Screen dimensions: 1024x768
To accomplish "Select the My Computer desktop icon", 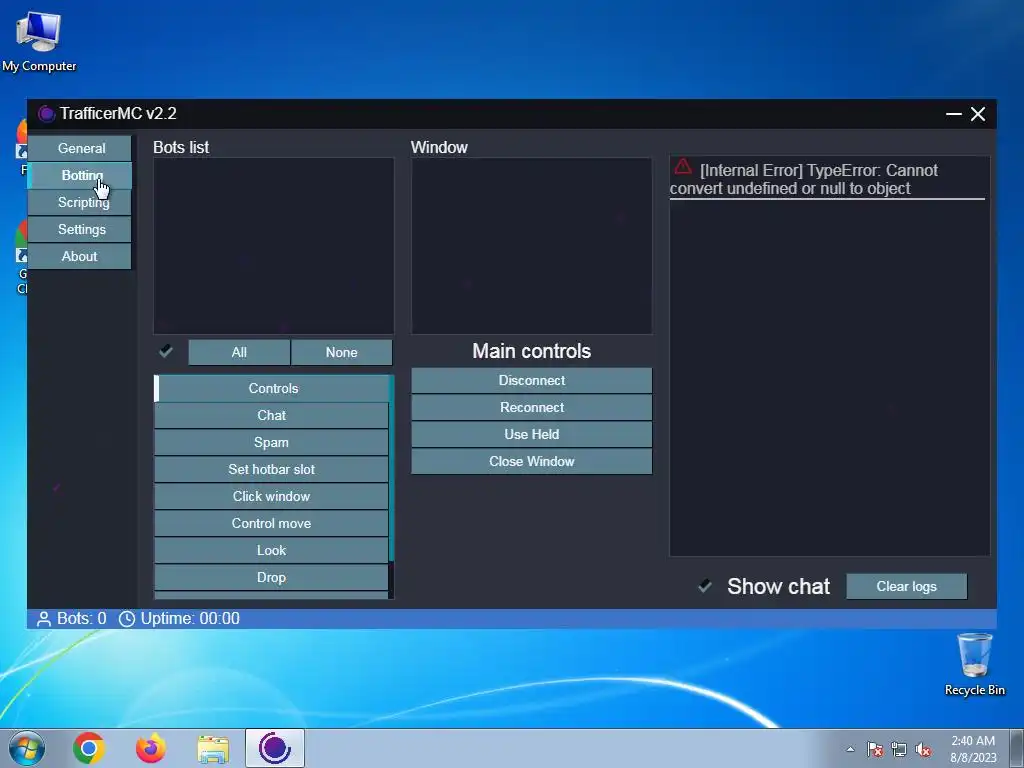I will coord(39,42).
